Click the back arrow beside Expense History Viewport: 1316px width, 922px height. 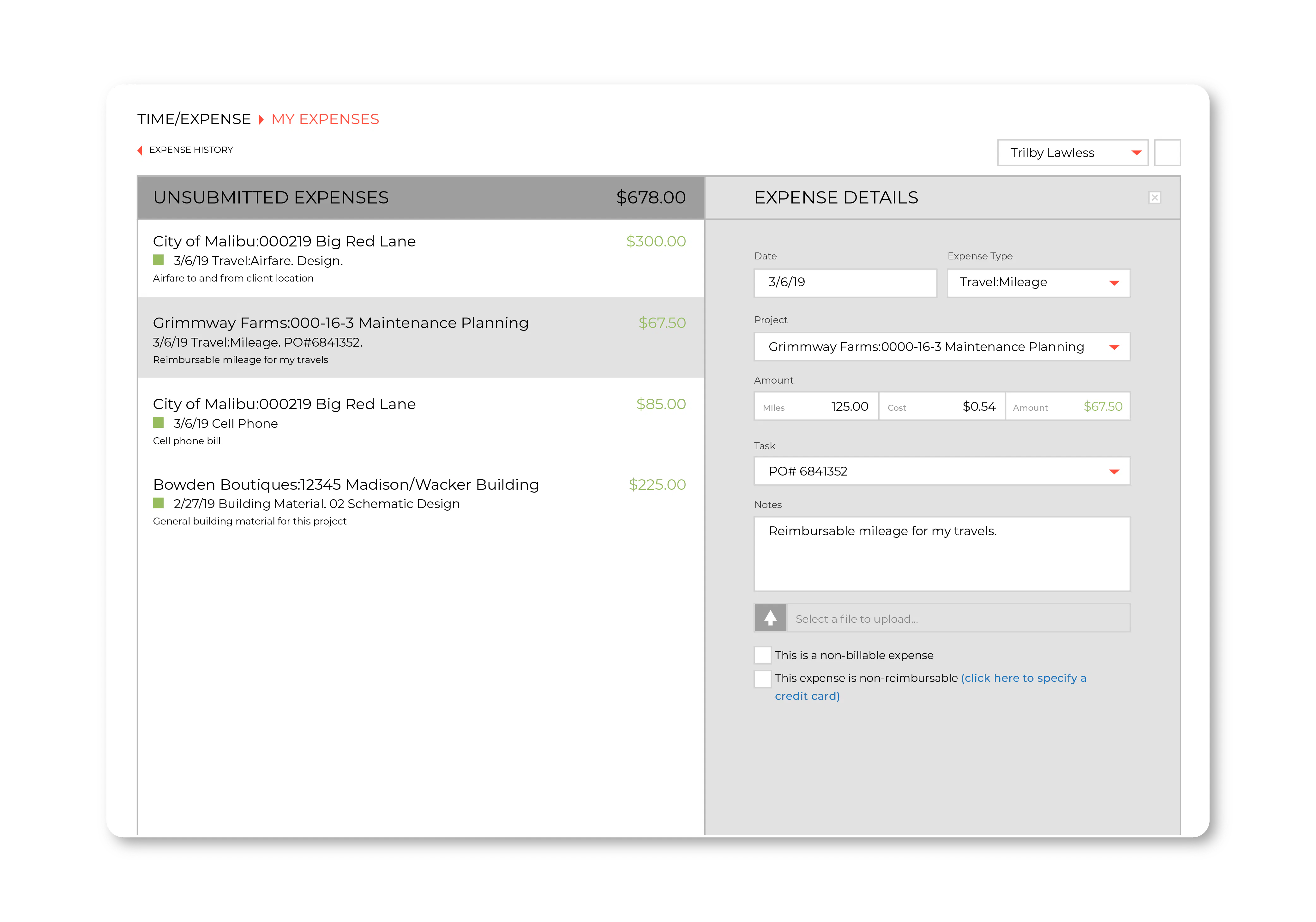[140, 150]
